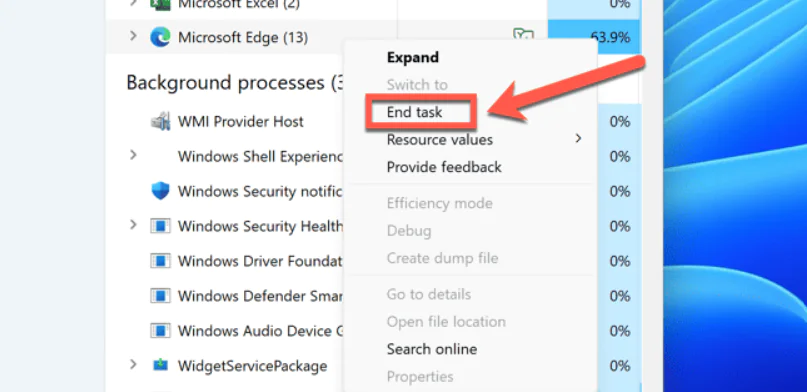This screenshot has height=392, width=807.
Task: Click the WidgetServicePackage icon
Action: (160, 365)
